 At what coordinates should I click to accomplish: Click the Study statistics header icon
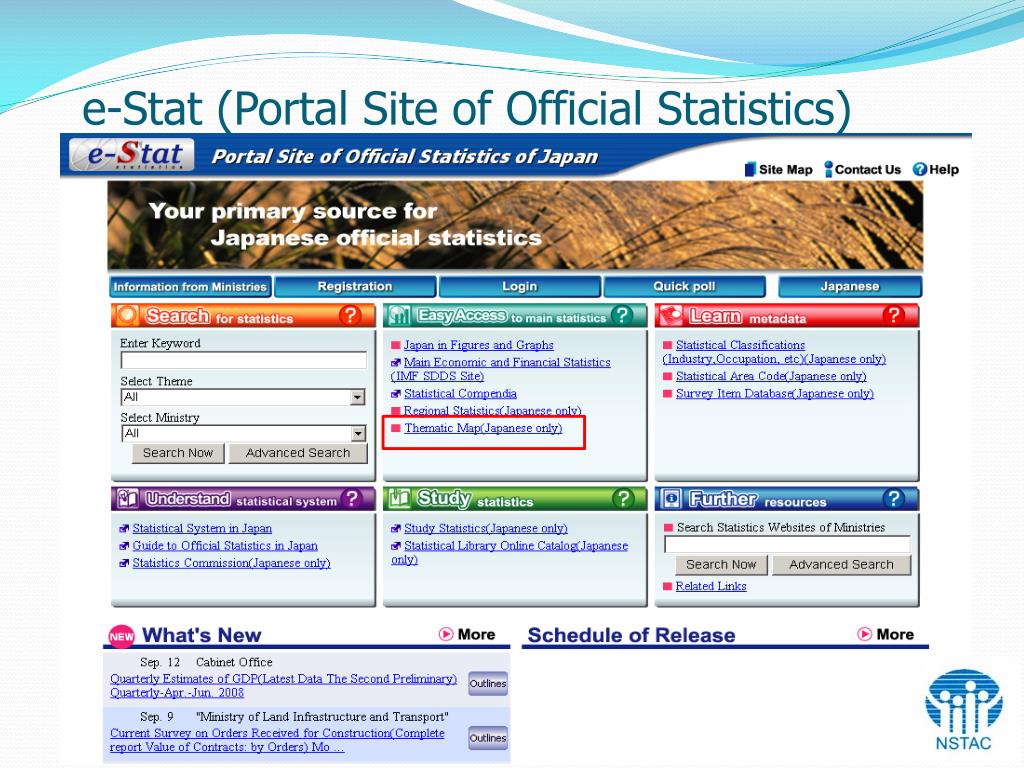pyautogui.click(x=399, y=499)
